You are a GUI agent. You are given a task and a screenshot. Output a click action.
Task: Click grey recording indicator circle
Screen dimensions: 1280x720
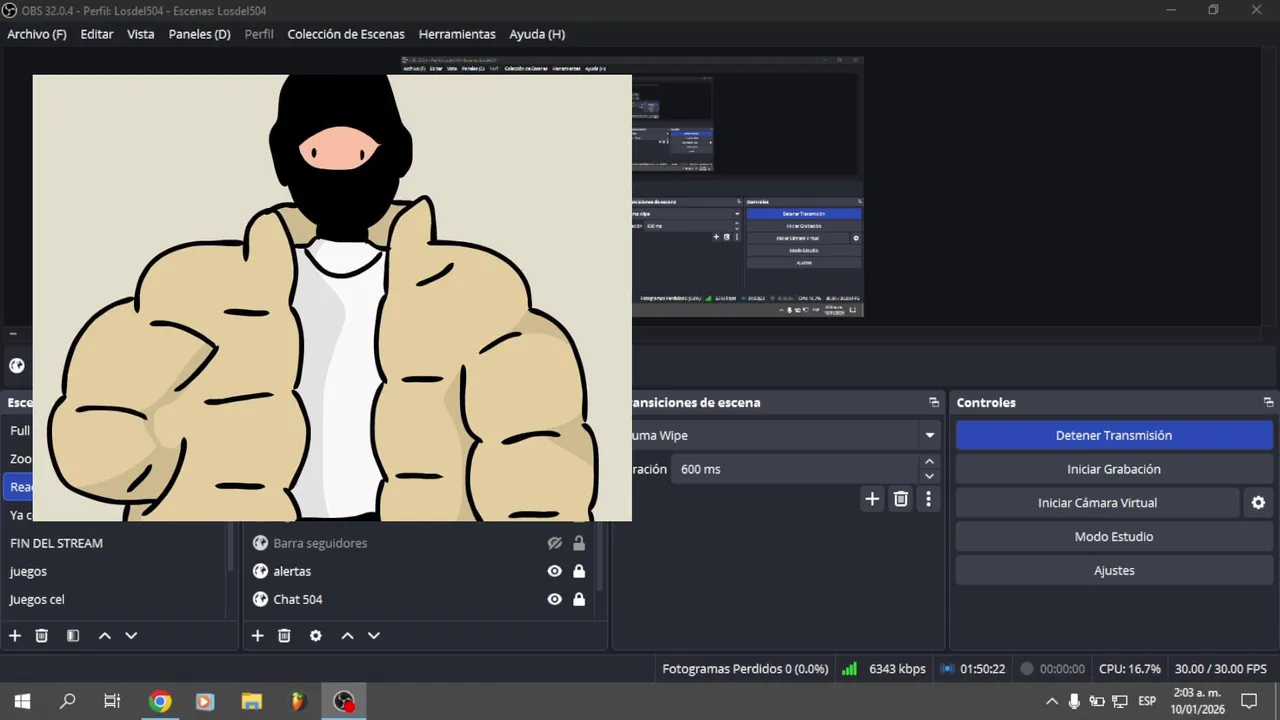pyautogui.click(x=1026, y=669)
